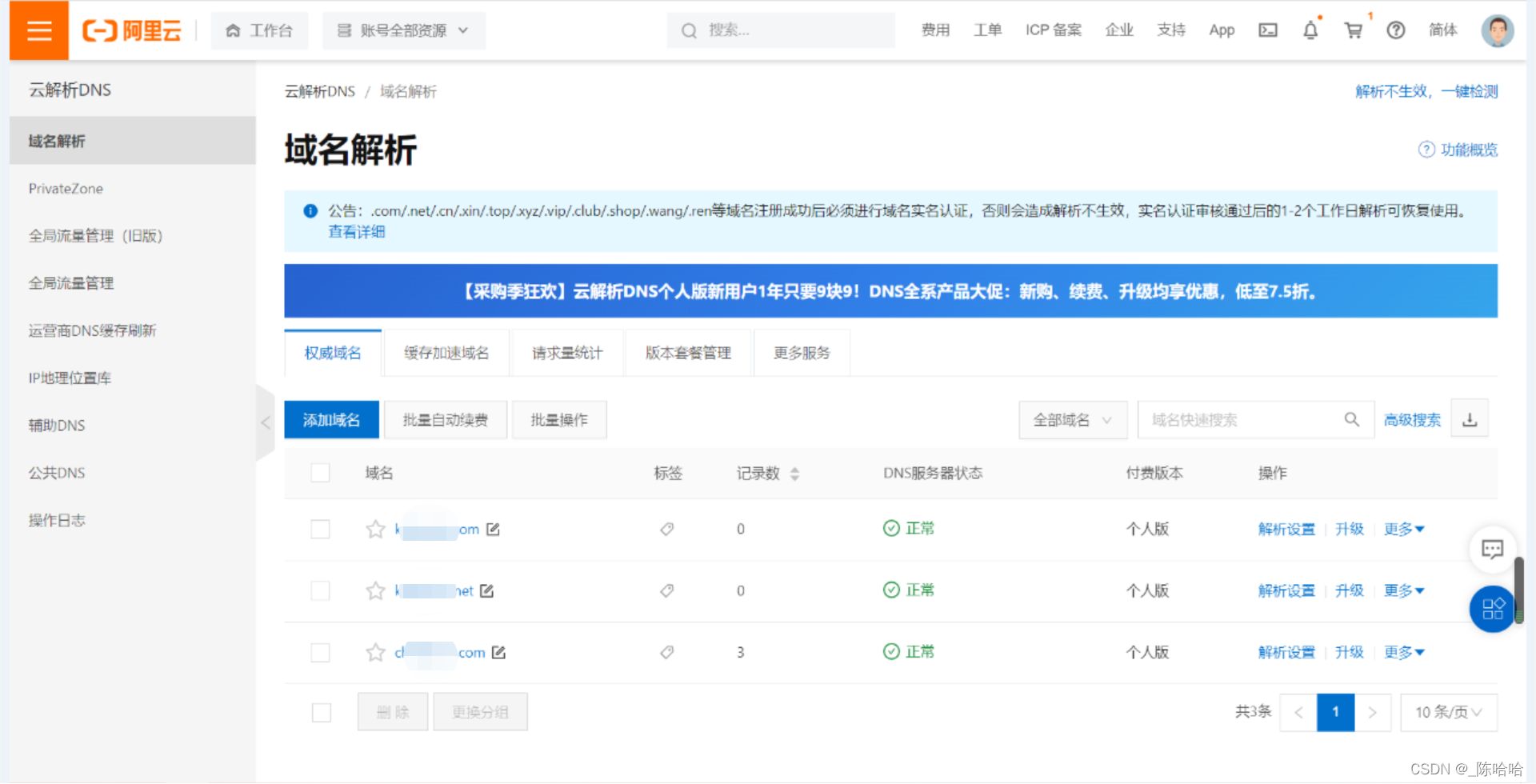Star the .net domain row
The image size is (1536, 784).
coord(375,590)
